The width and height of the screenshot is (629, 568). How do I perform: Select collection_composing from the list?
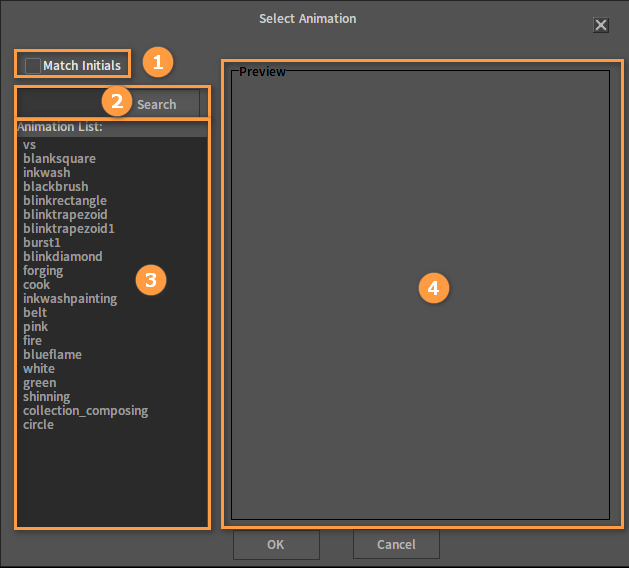(85, 411)
